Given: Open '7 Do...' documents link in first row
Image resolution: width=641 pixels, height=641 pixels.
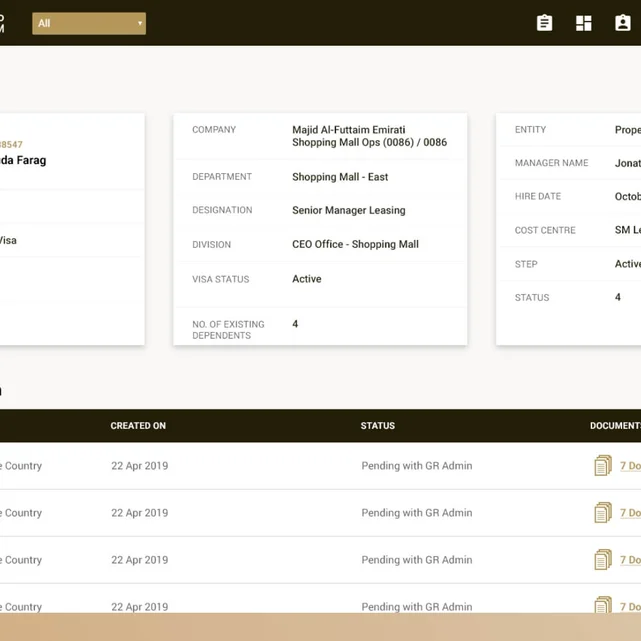Looking at the screenshot, I should 630,466.
